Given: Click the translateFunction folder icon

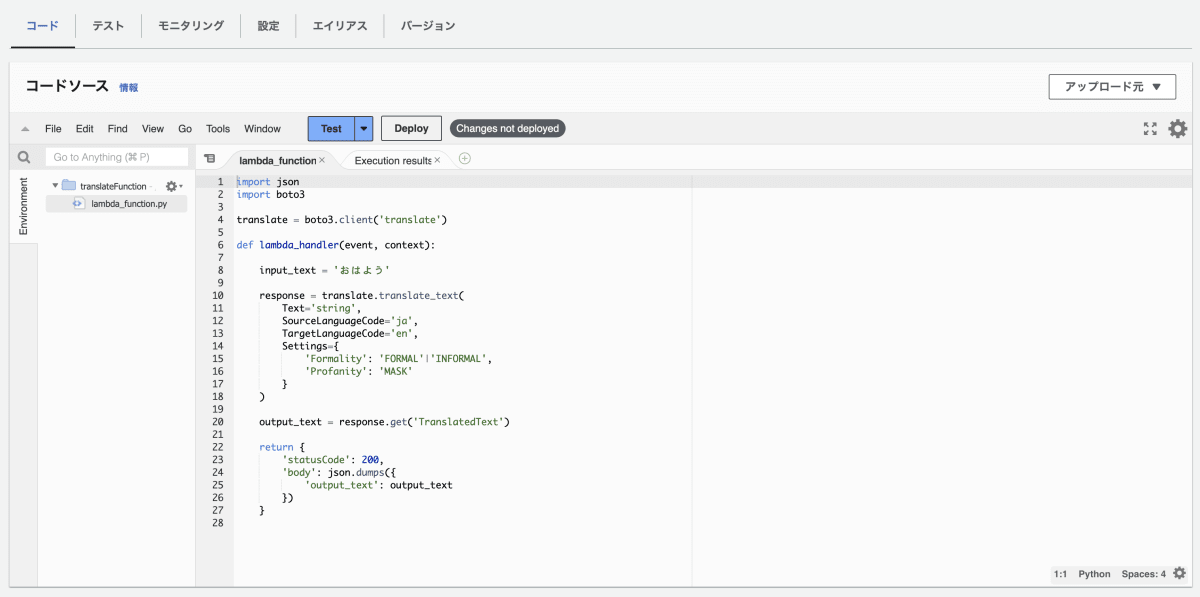Looking at the screenshot, I should (68, 186).
